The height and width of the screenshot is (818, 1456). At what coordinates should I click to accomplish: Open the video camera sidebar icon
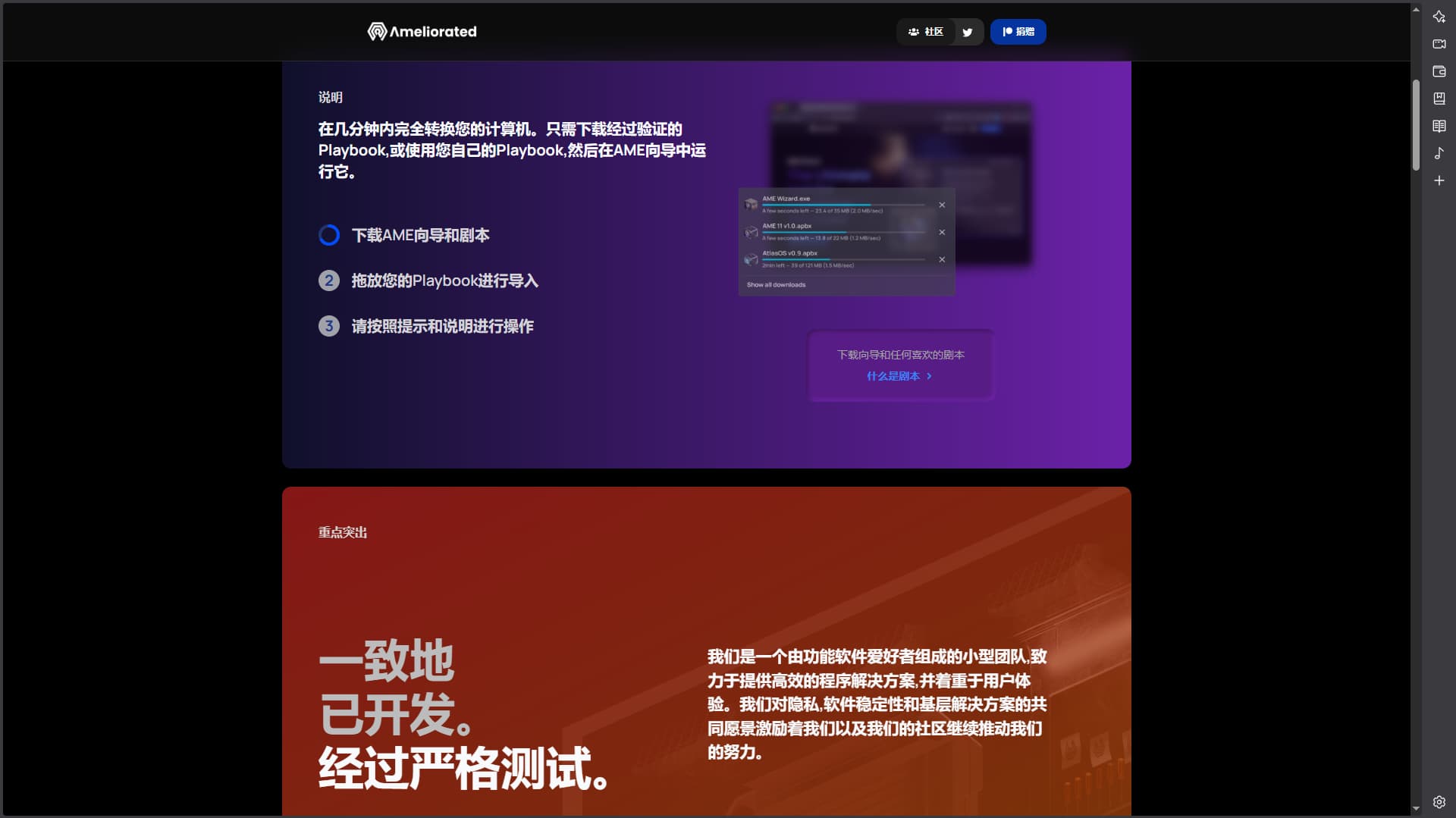pos(1439,44)
